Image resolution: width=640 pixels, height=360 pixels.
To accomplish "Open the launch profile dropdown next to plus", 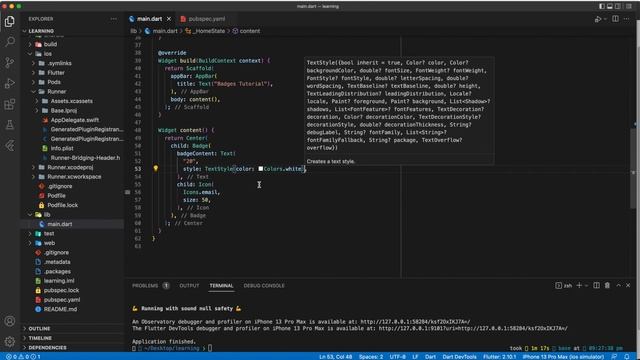I will pyautogui.click(x=587, y=285).
